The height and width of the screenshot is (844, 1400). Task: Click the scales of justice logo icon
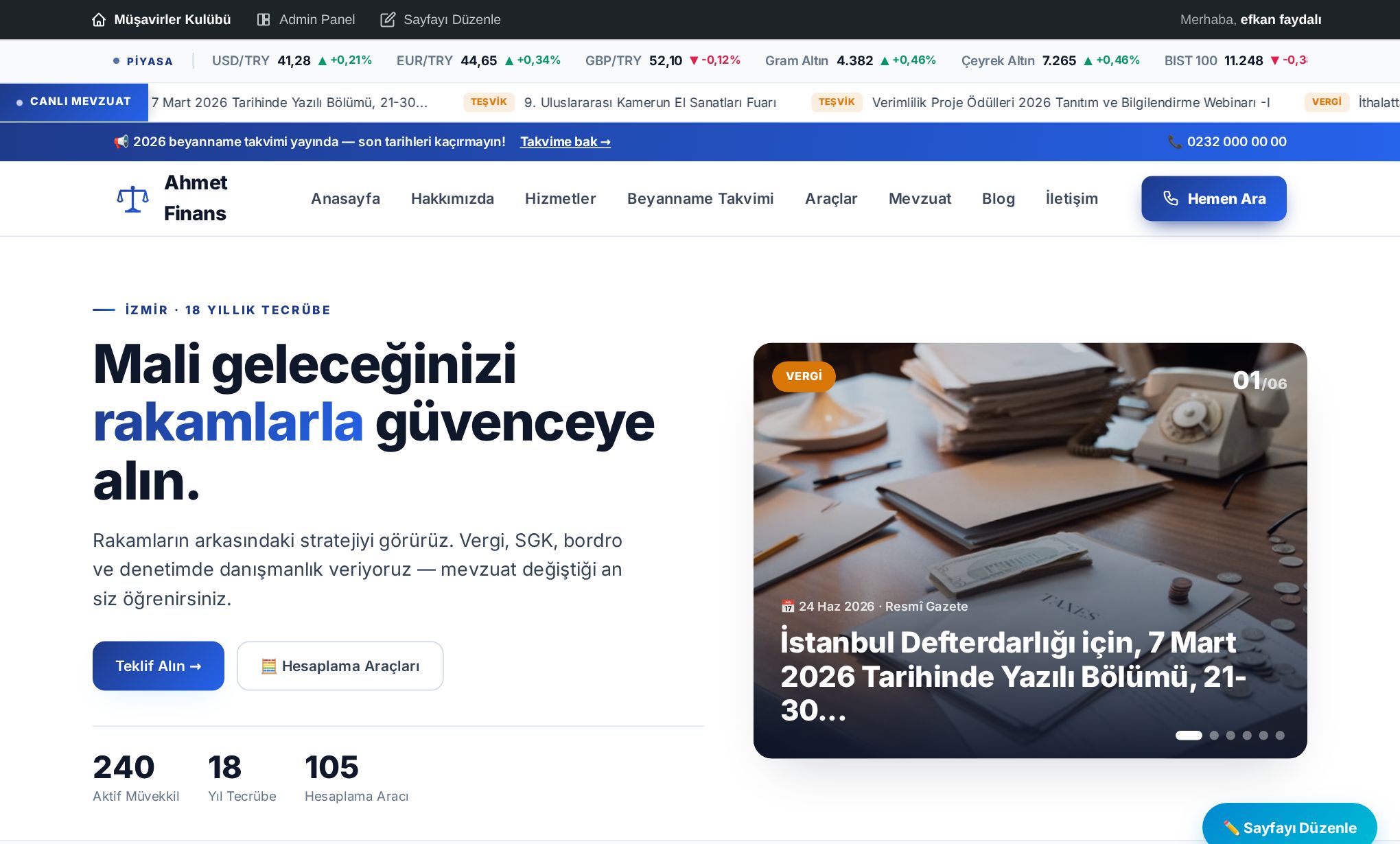(x=132, y=199)
